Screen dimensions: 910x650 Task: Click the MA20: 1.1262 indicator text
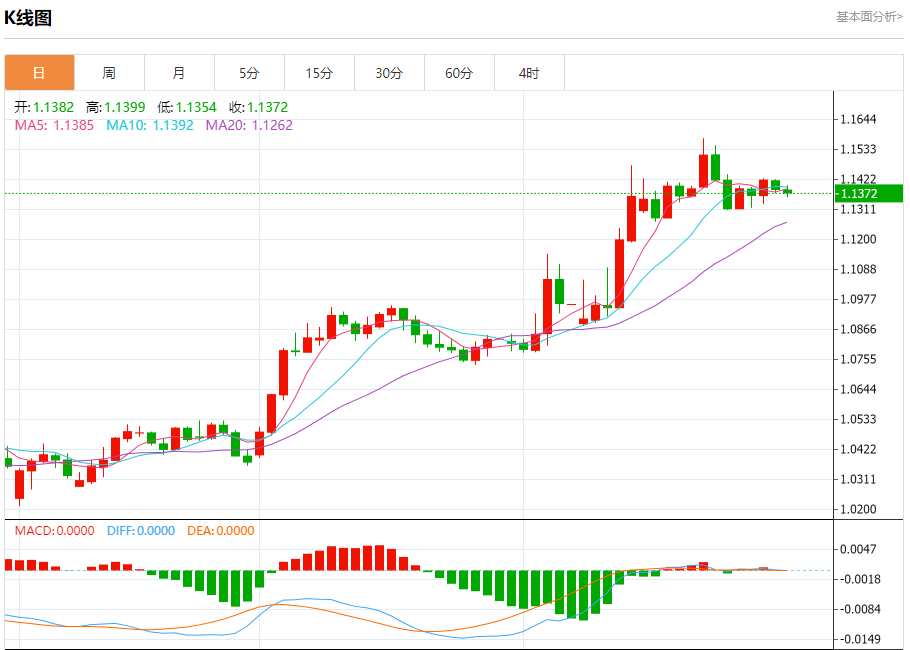click(249, 125)
